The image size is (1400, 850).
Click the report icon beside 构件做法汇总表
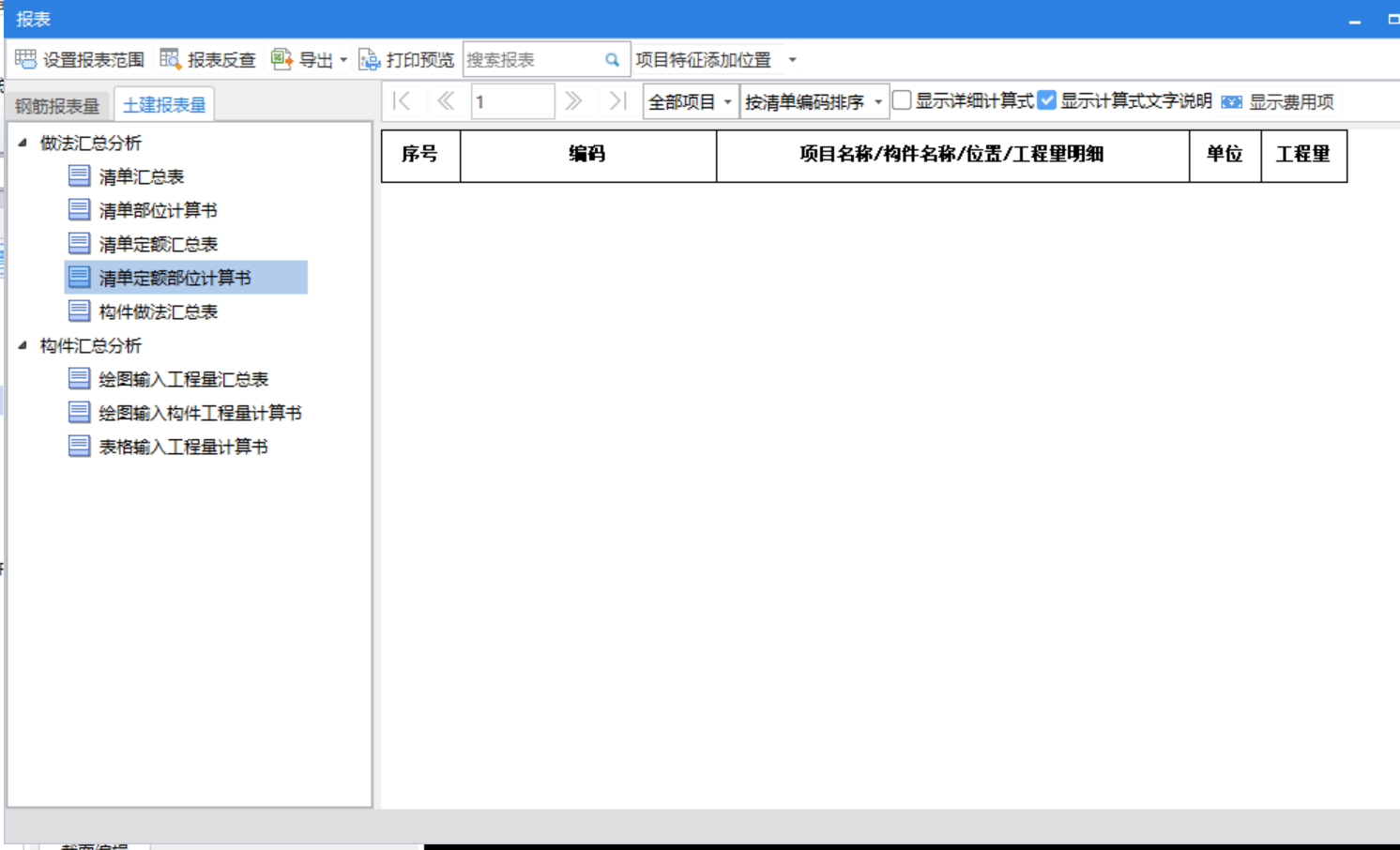click(x=80, y=311)
